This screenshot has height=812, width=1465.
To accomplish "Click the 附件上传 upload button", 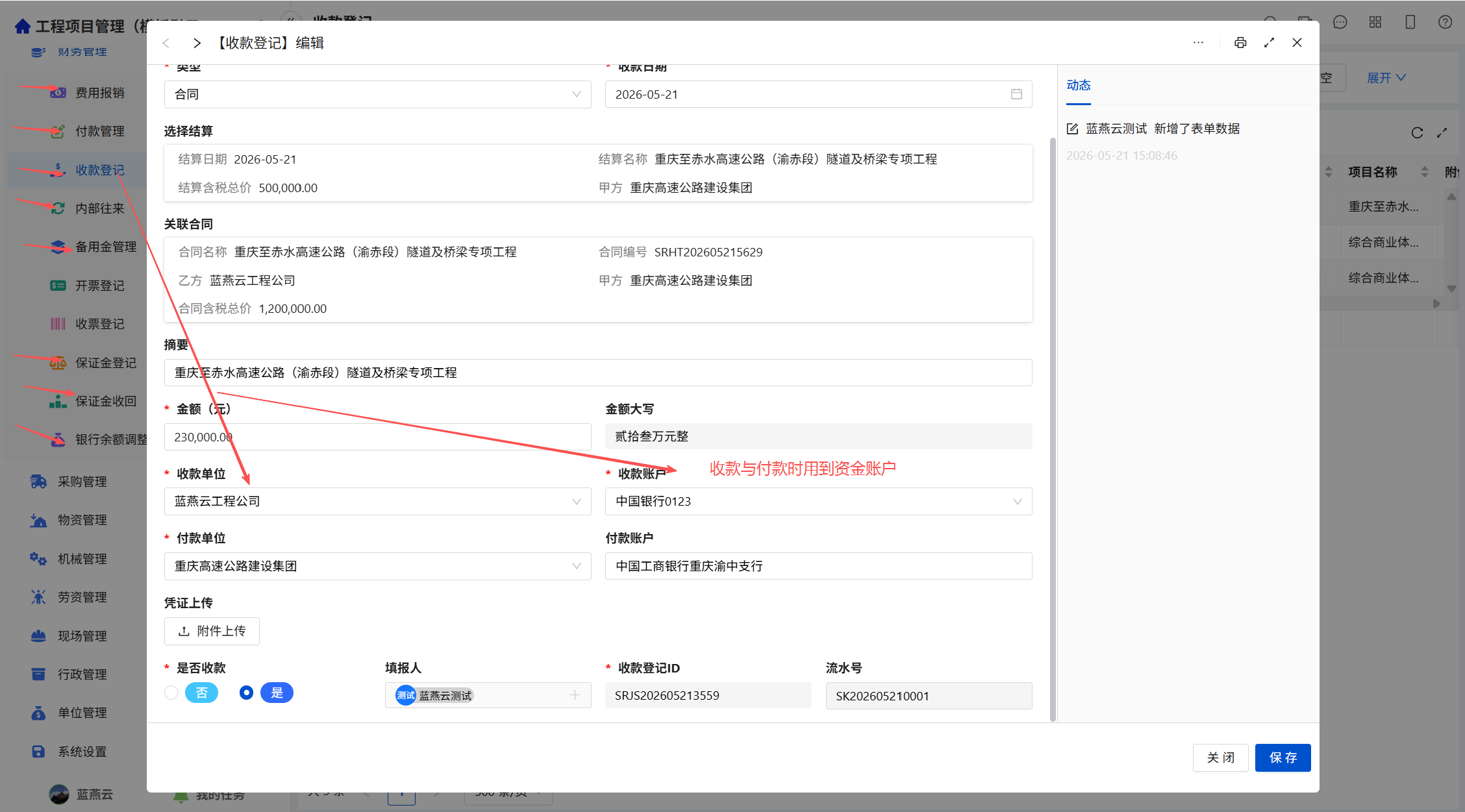I will [x=212, y=631].
